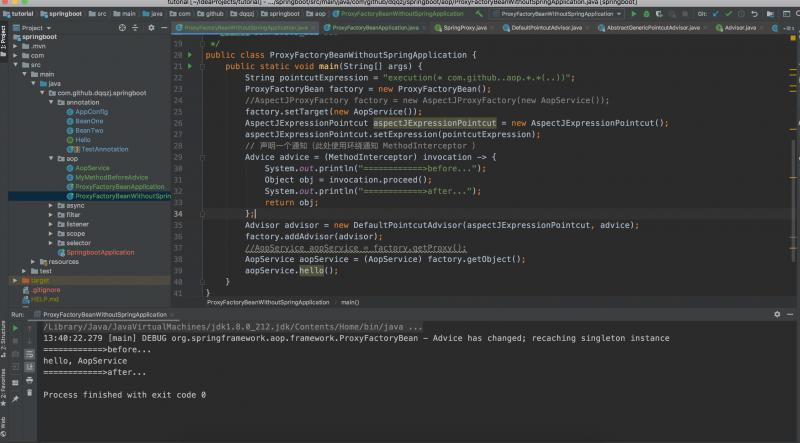
Task: Select MyMethodBeforeAdvice file in project tree
Action: (x=111, y=177)
